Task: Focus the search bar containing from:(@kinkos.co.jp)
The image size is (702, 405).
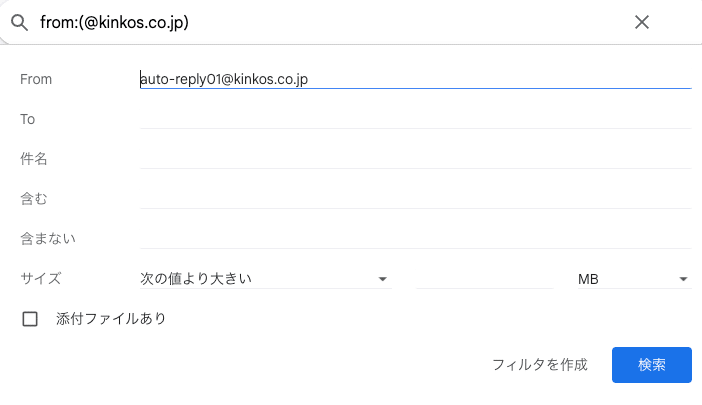Action: pyautogui.click(x=331, y=22)
